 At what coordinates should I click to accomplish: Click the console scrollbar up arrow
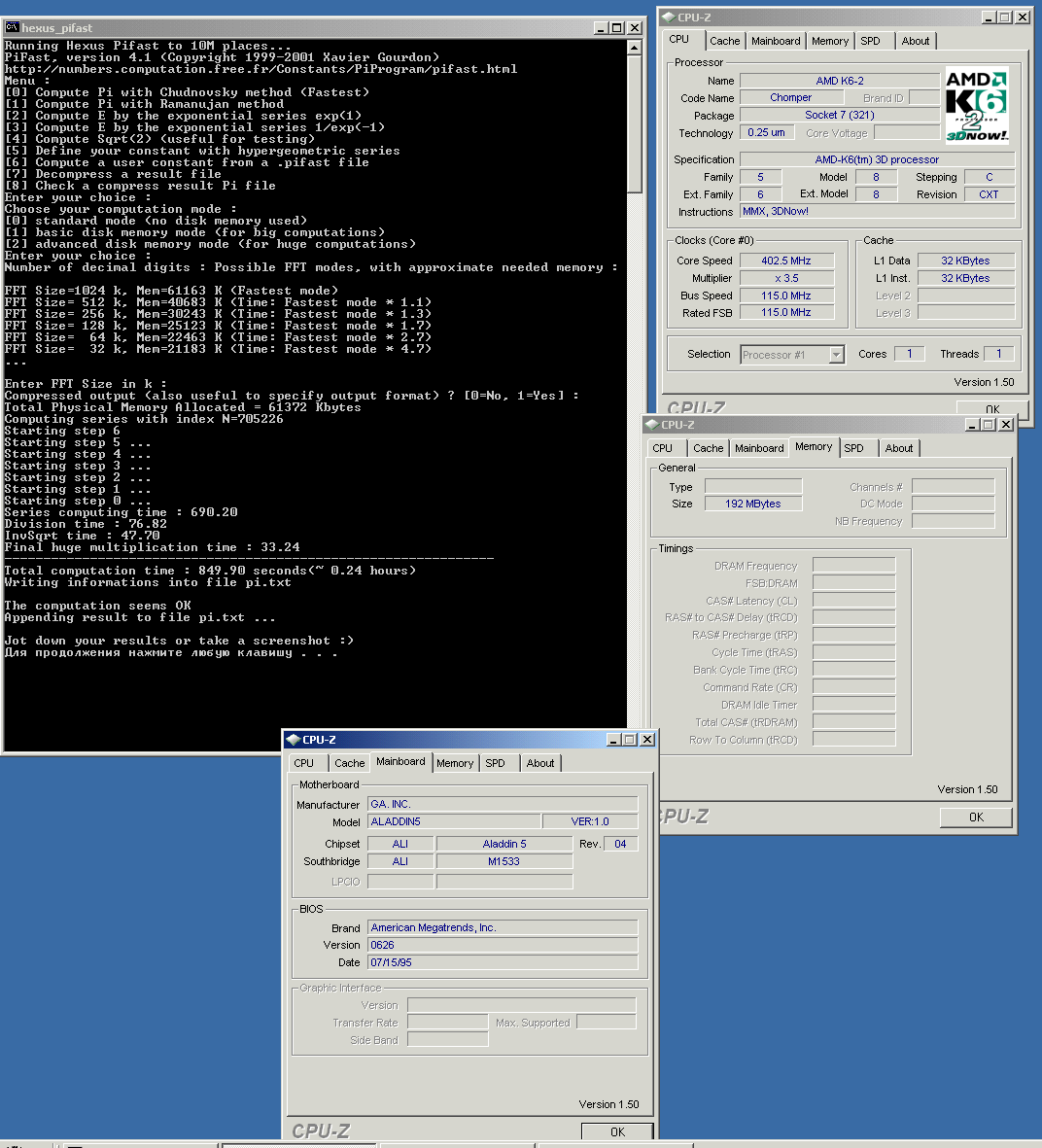(635, 48)
